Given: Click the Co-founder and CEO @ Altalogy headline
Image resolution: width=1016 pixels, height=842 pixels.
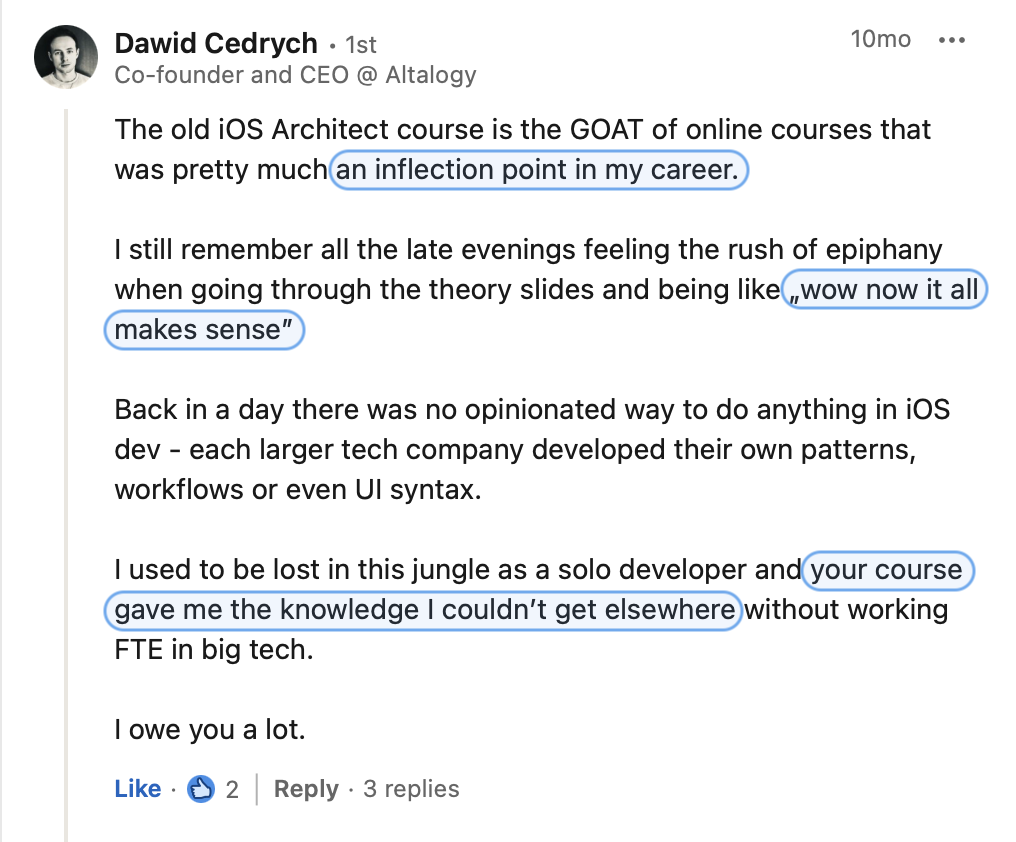Looking at the screenshot, I should pyautogui.click(x=295, y=75).
